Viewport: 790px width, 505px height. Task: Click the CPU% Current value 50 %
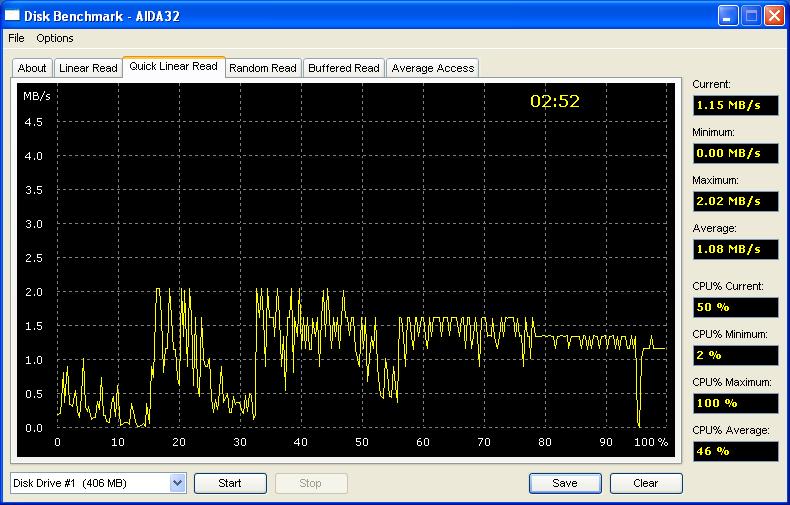click(735, 307)
